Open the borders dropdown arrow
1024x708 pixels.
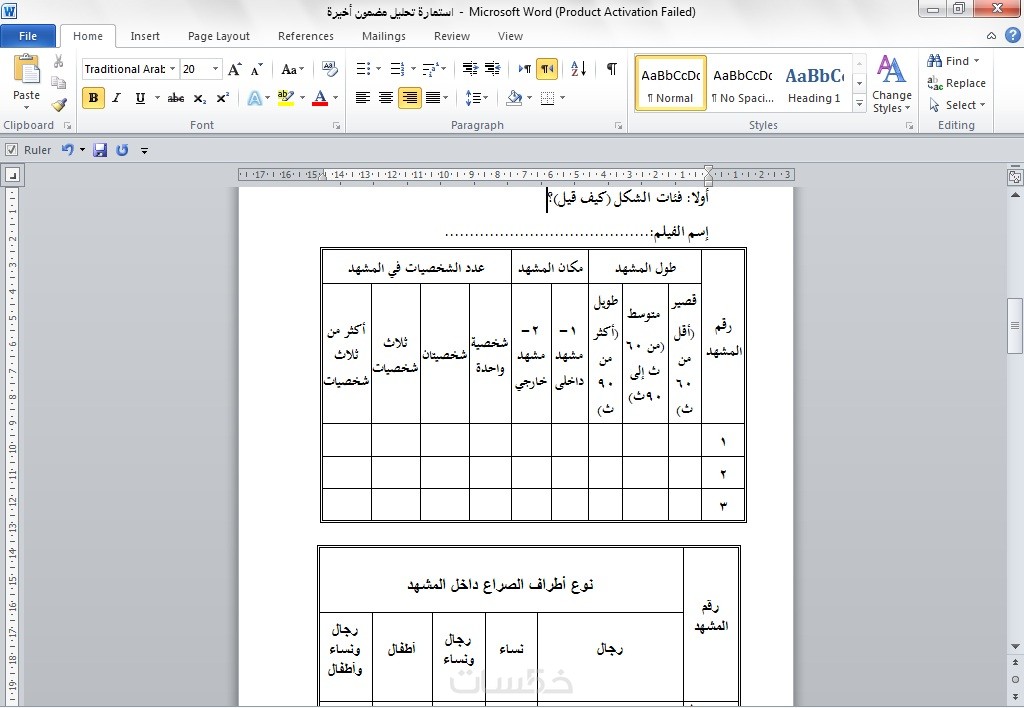(x=562, y=98)
